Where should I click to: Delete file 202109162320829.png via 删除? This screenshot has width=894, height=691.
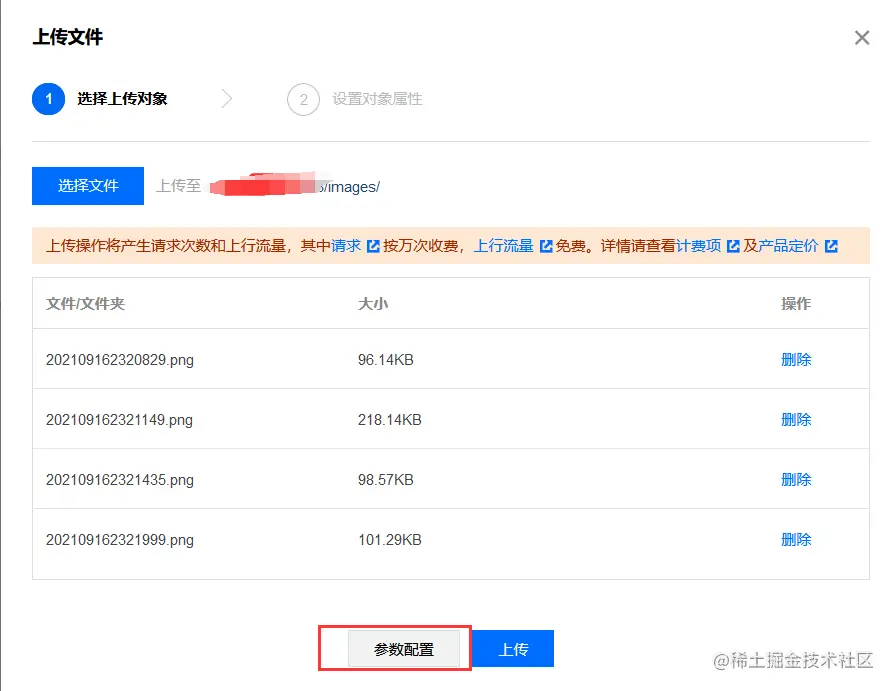(x=796, y=360)
